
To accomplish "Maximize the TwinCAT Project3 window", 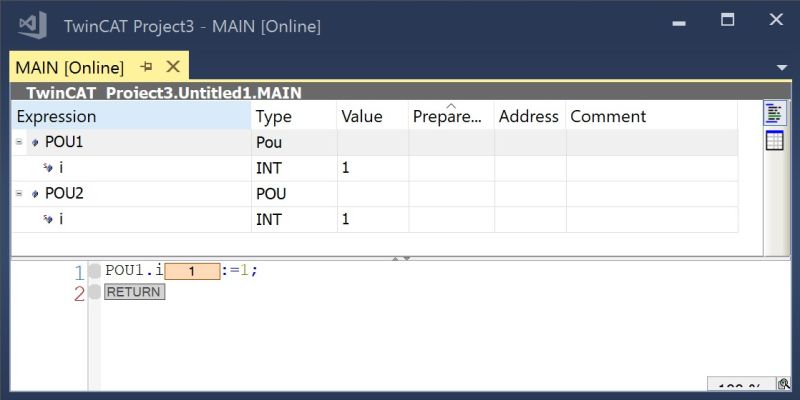I will tap(727, 19).
